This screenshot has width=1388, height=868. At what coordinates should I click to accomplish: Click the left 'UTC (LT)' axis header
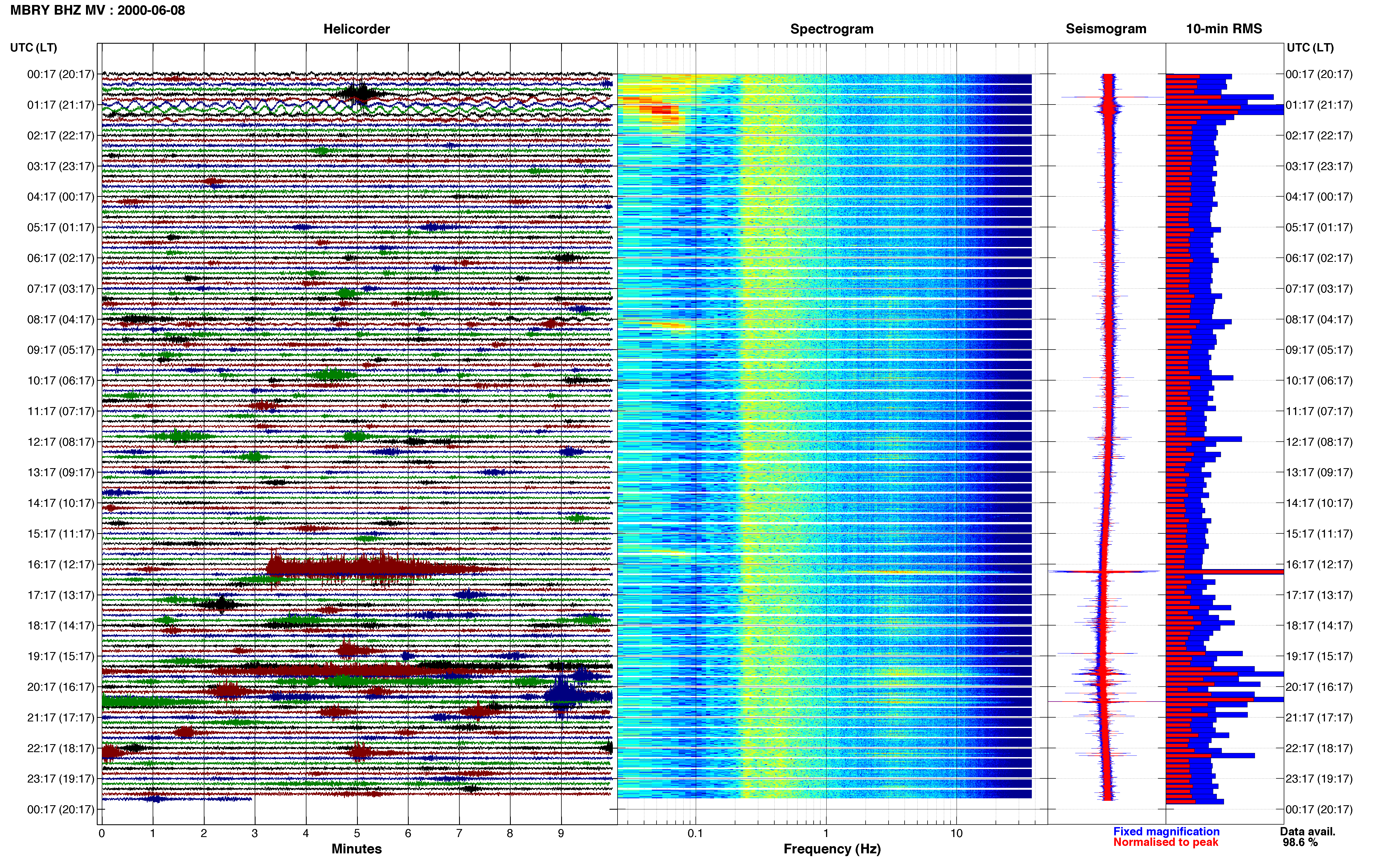click(34, 48)
